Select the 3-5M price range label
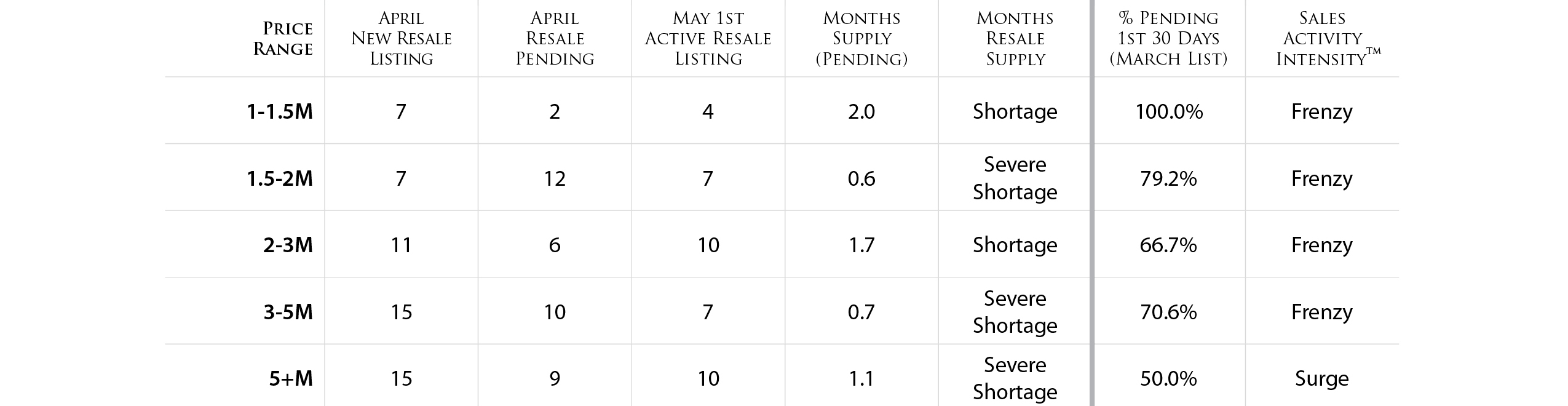The width and height of the screenshot is (1568, 406). pos(288,312)
